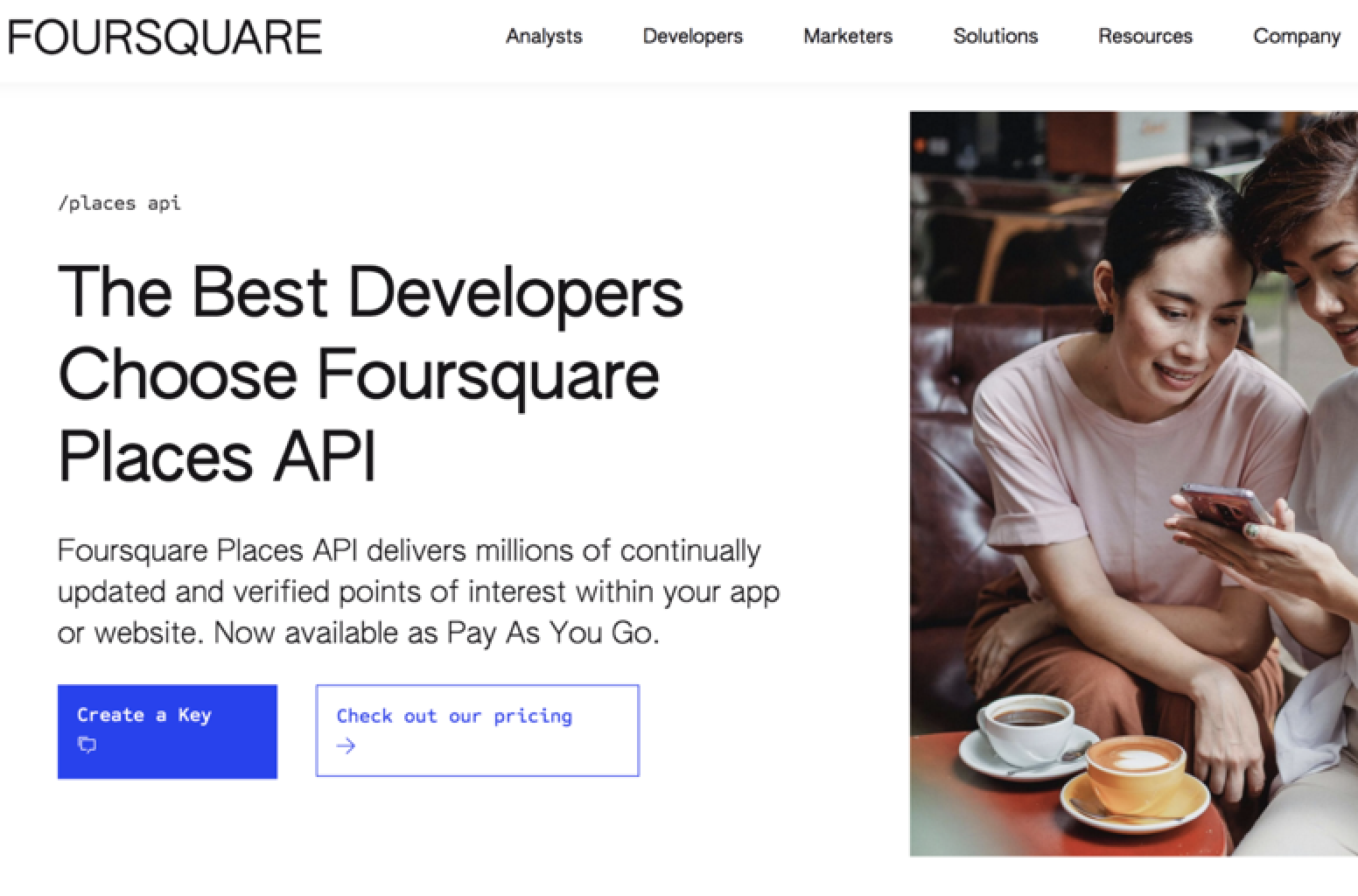
Task: Select Company in the top navigation
Action: pos(1296,36)
